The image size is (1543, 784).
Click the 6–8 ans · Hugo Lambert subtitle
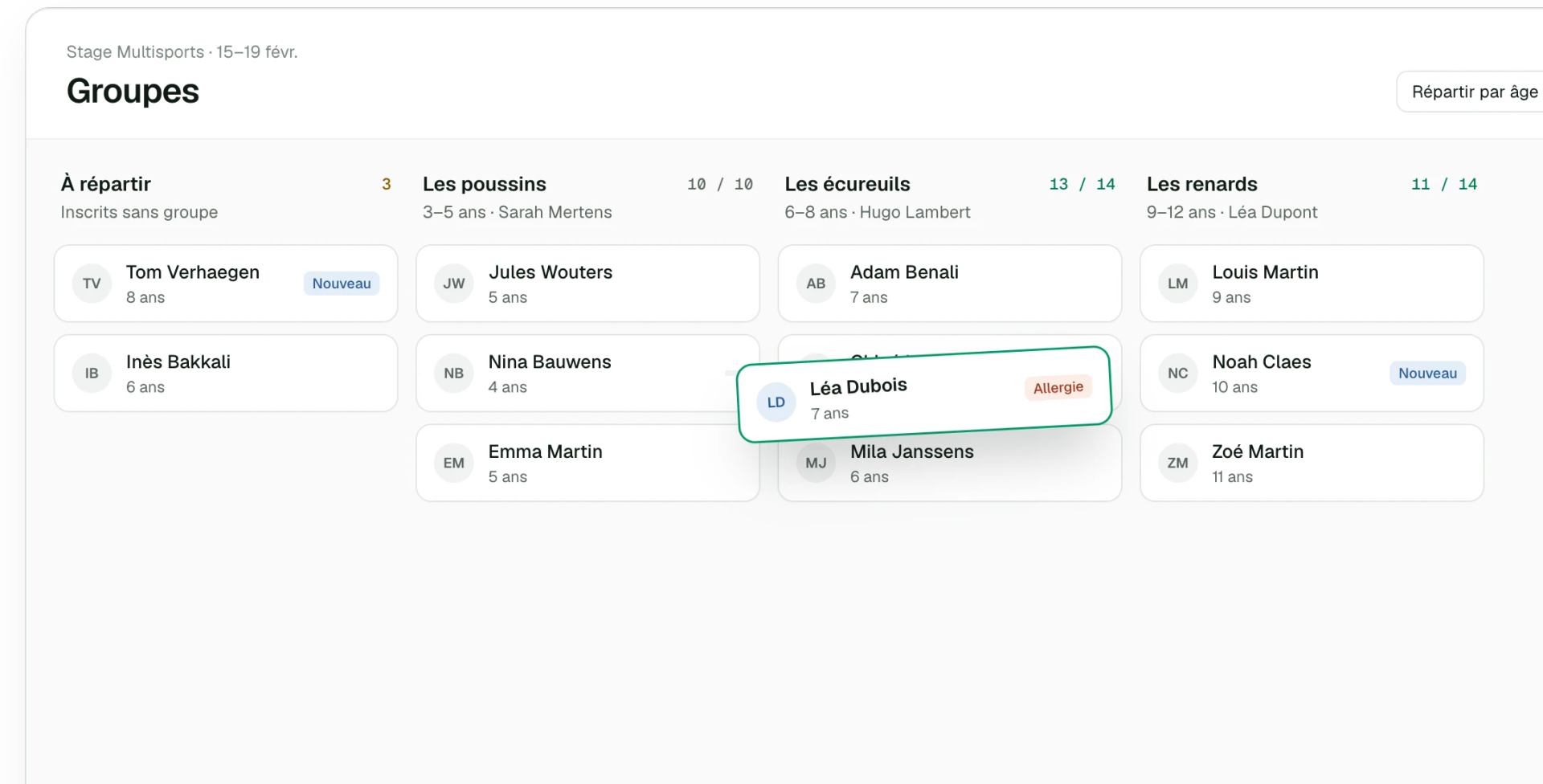878,212
